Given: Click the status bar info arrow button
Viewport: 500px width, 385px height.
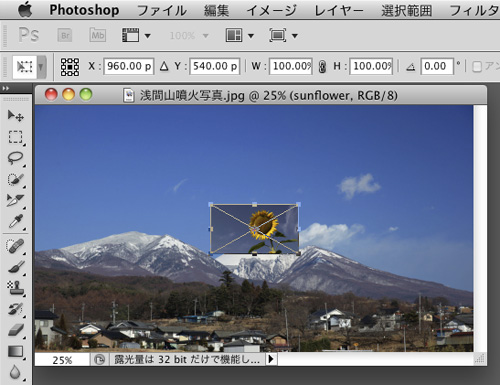Looking at the screenshot, I should click(x=271, y=359).
